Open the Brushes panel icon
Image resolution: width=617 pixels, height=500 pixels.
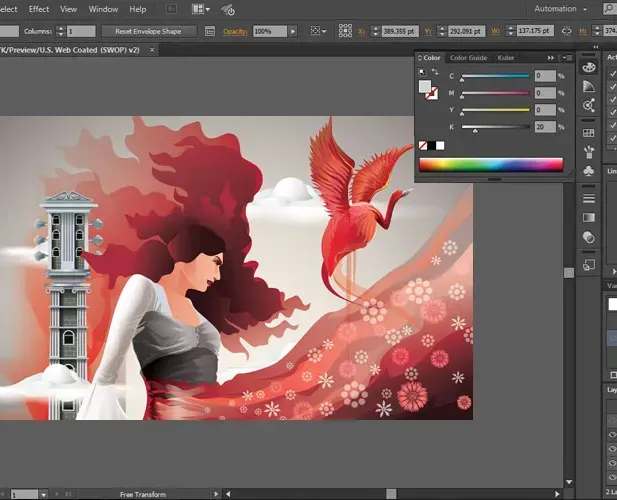[589, 153]
